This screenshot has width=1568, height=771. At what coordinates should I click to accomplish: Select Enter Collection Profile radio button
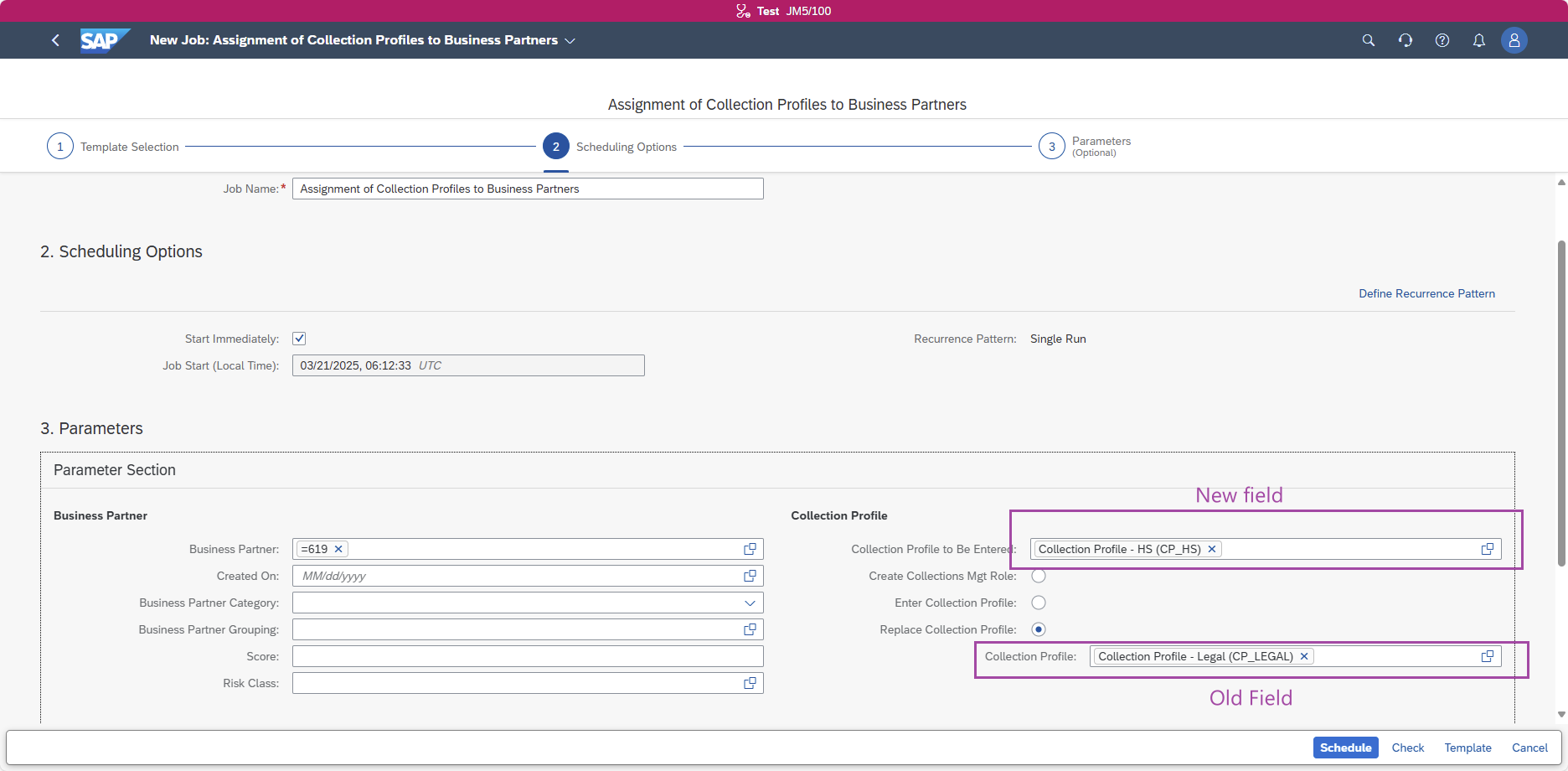coord(1039,603)
